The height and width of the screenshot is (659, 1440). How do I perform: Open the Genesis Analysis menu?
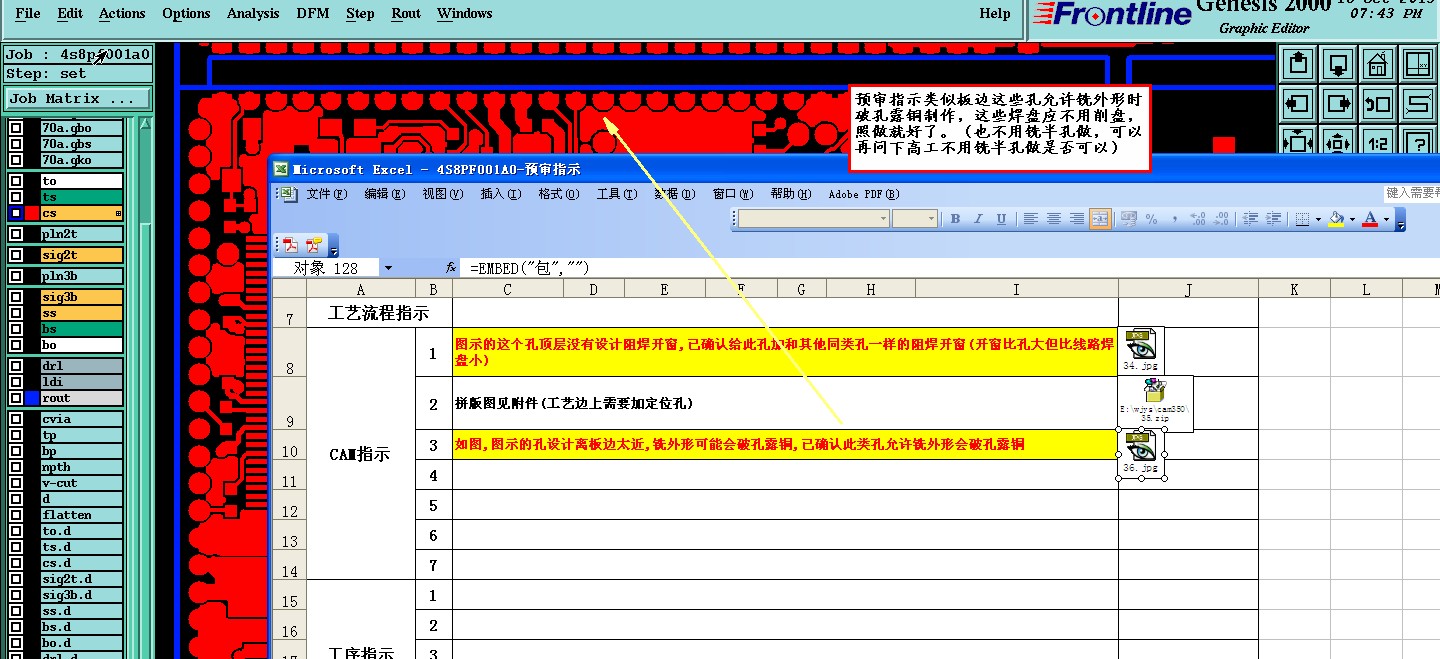253,13
